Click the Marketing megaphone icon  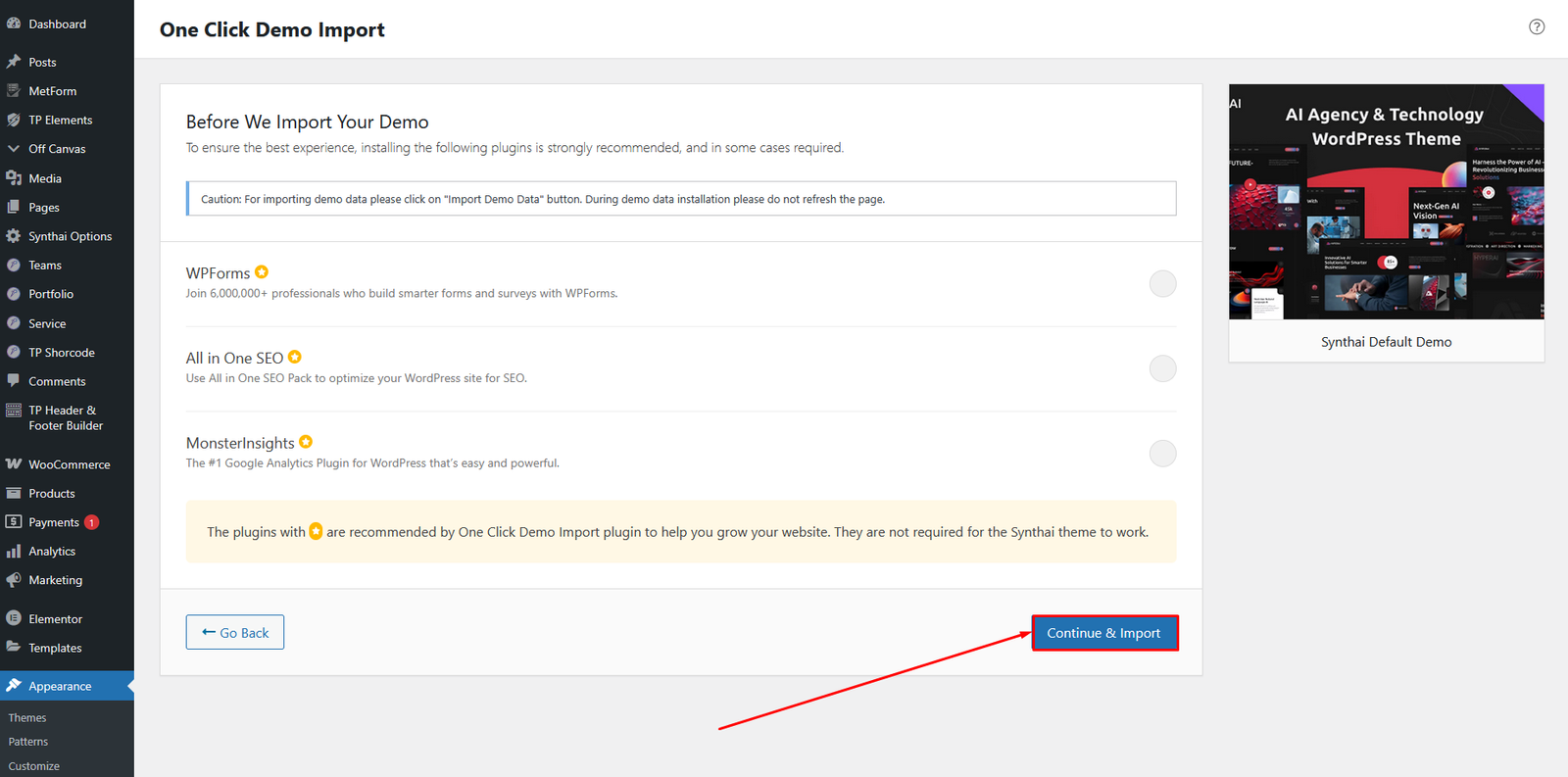click(14, 580)
